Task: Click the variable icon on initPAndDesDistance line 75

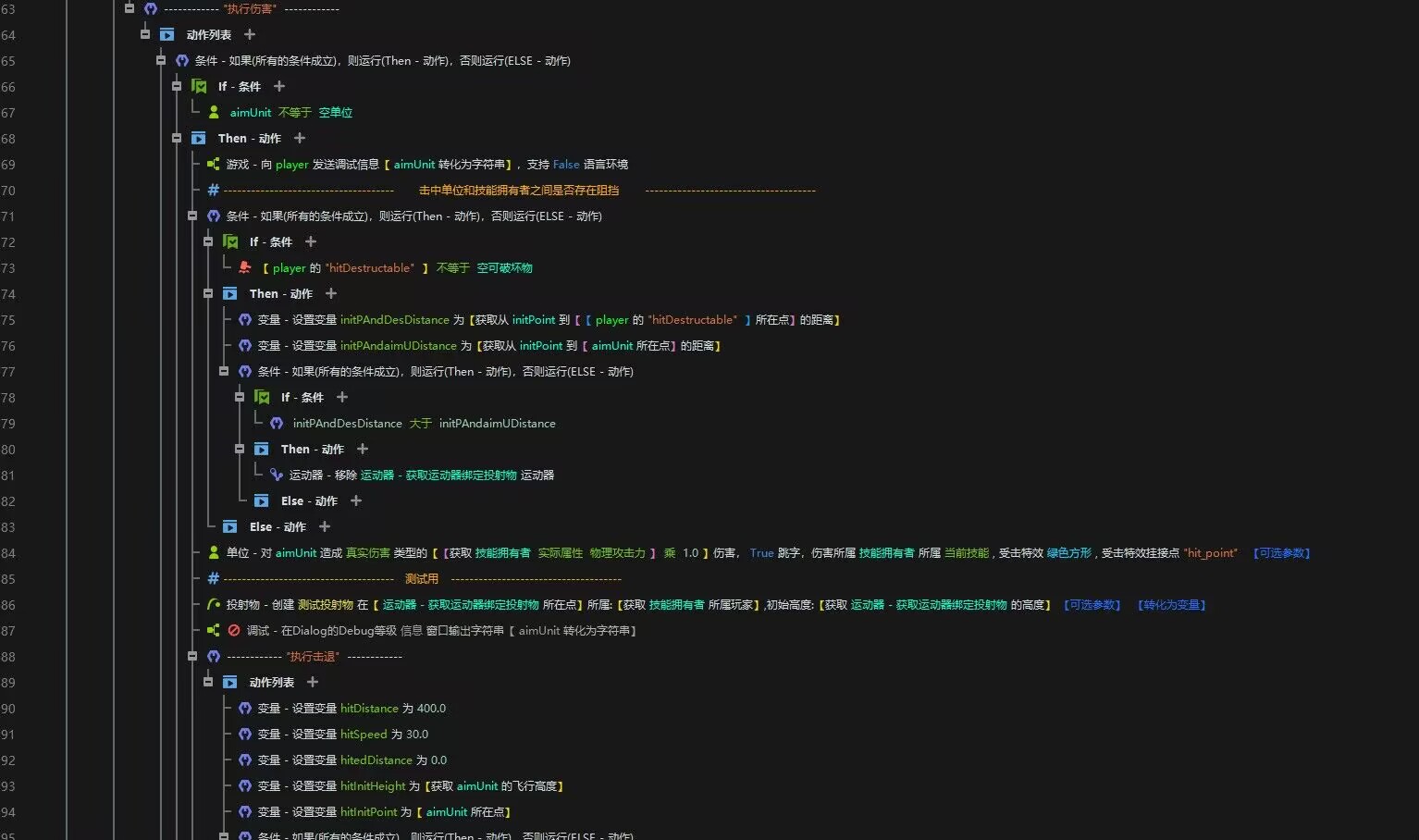Action: [x=245, y=319]
